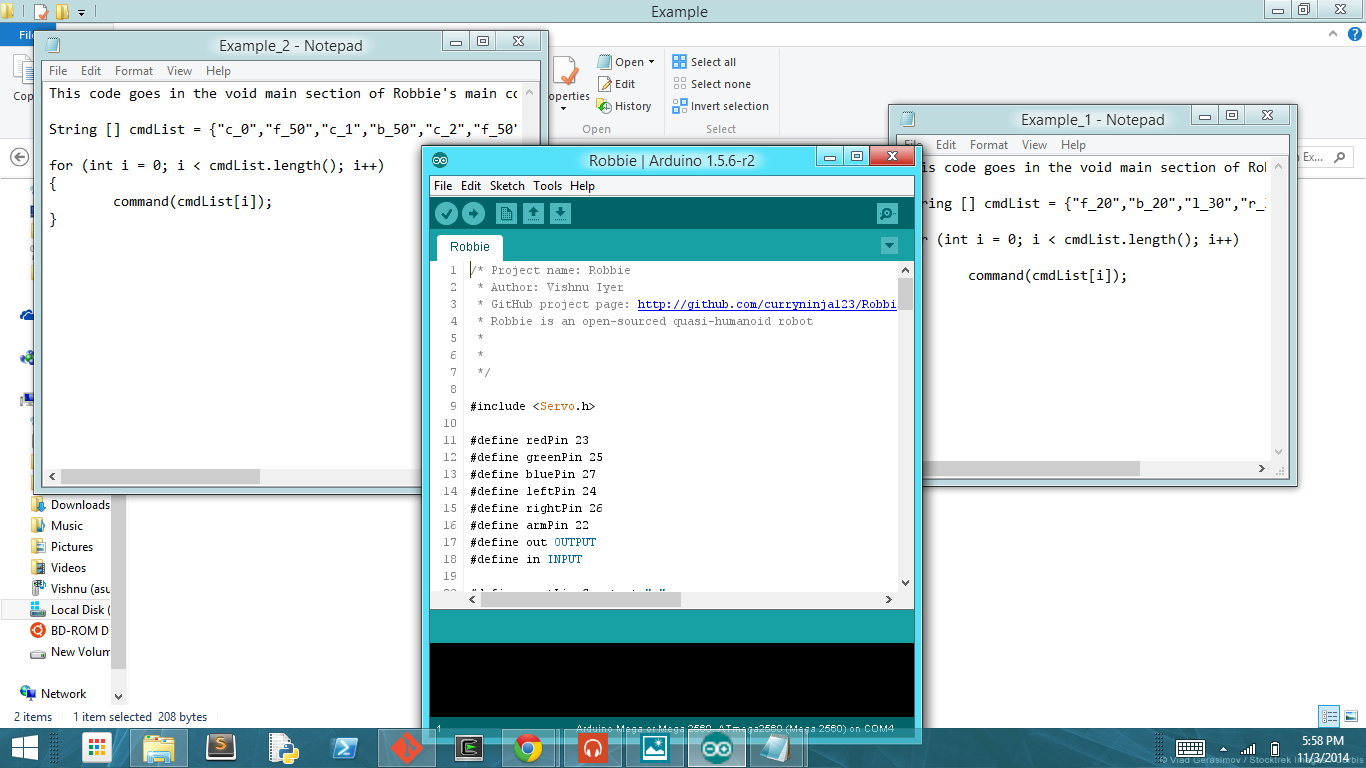Open Sublime Text from the taskbar
Viewport: 1366px width, 768px height.
pyautogui.click(x=220, y=748)
